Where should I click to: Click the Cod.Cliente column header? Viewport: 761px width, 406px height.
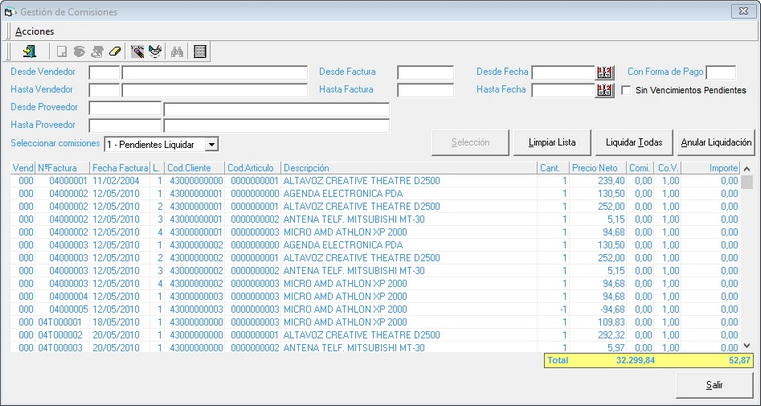pyautogui.click(x=195, y=168)
